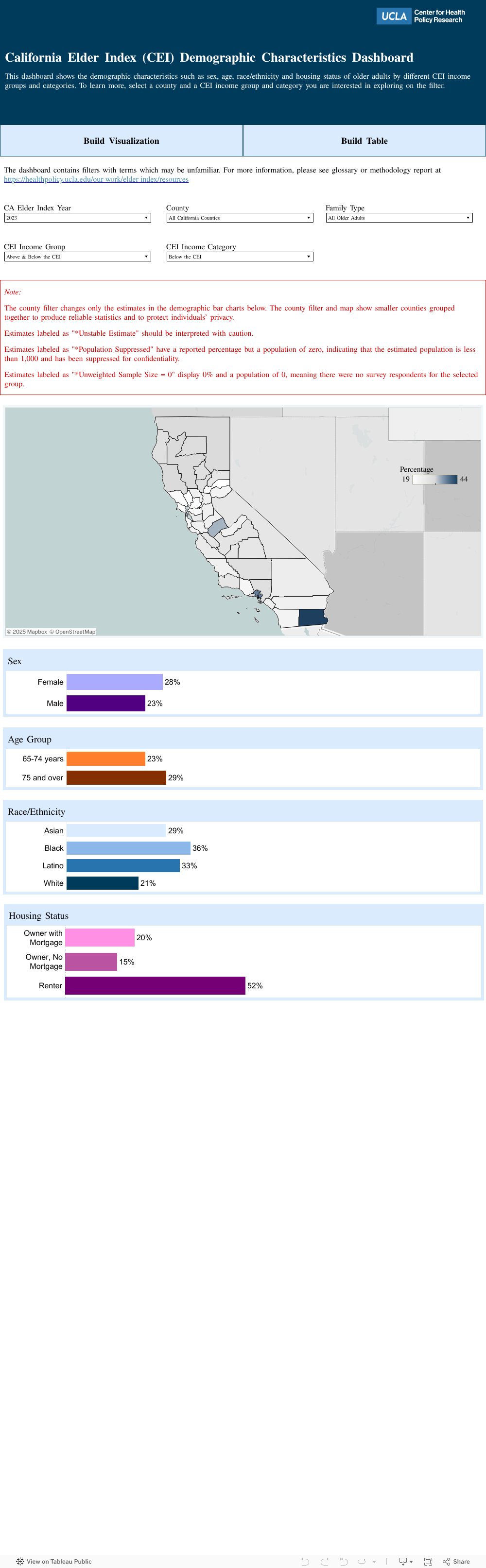Viewport: 486px width, 1568px height.
Task: Click the redo arrow icon
Action: (325, 1561)
